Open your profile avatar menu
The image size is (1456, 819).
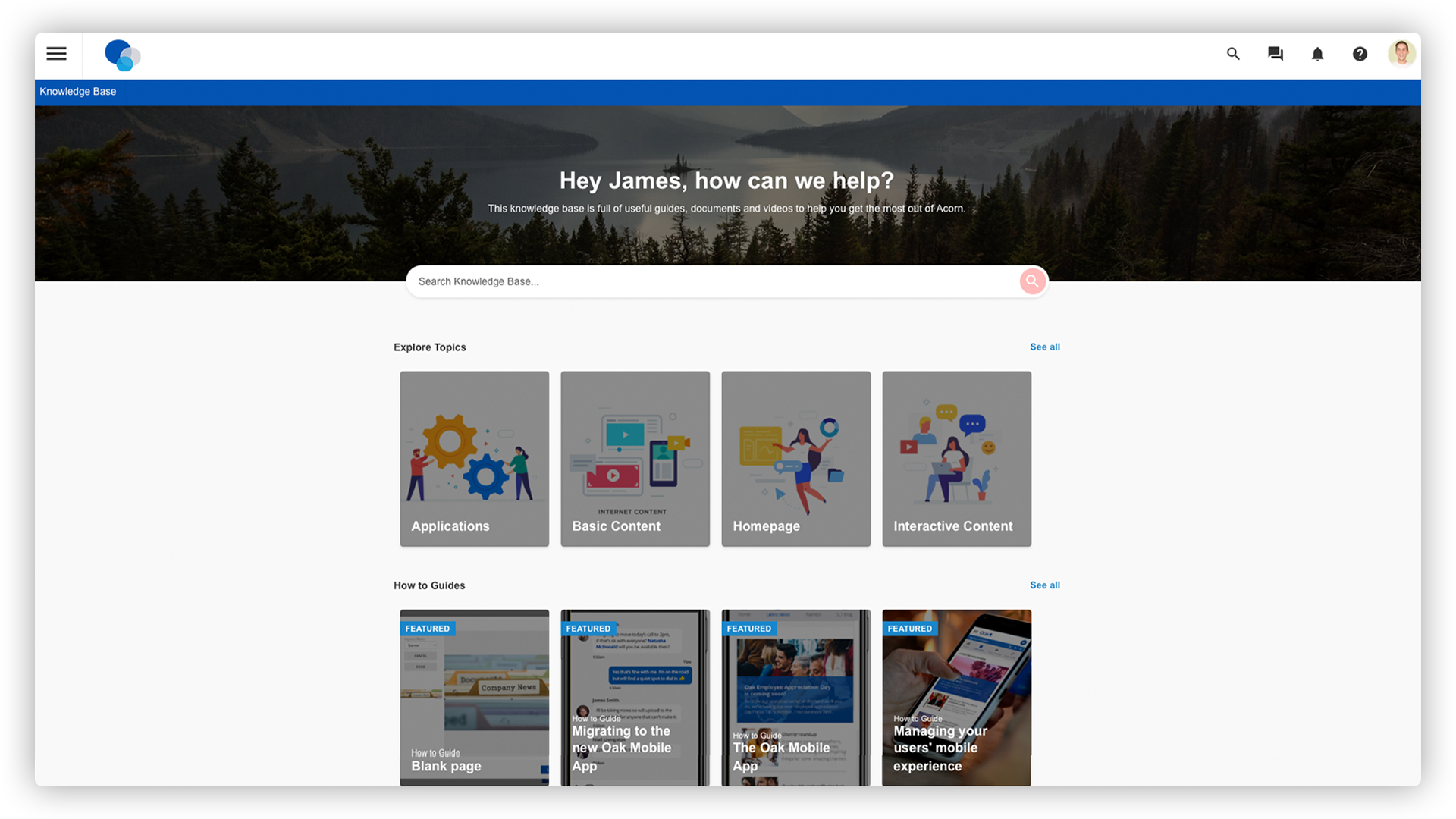[1401, 54]
